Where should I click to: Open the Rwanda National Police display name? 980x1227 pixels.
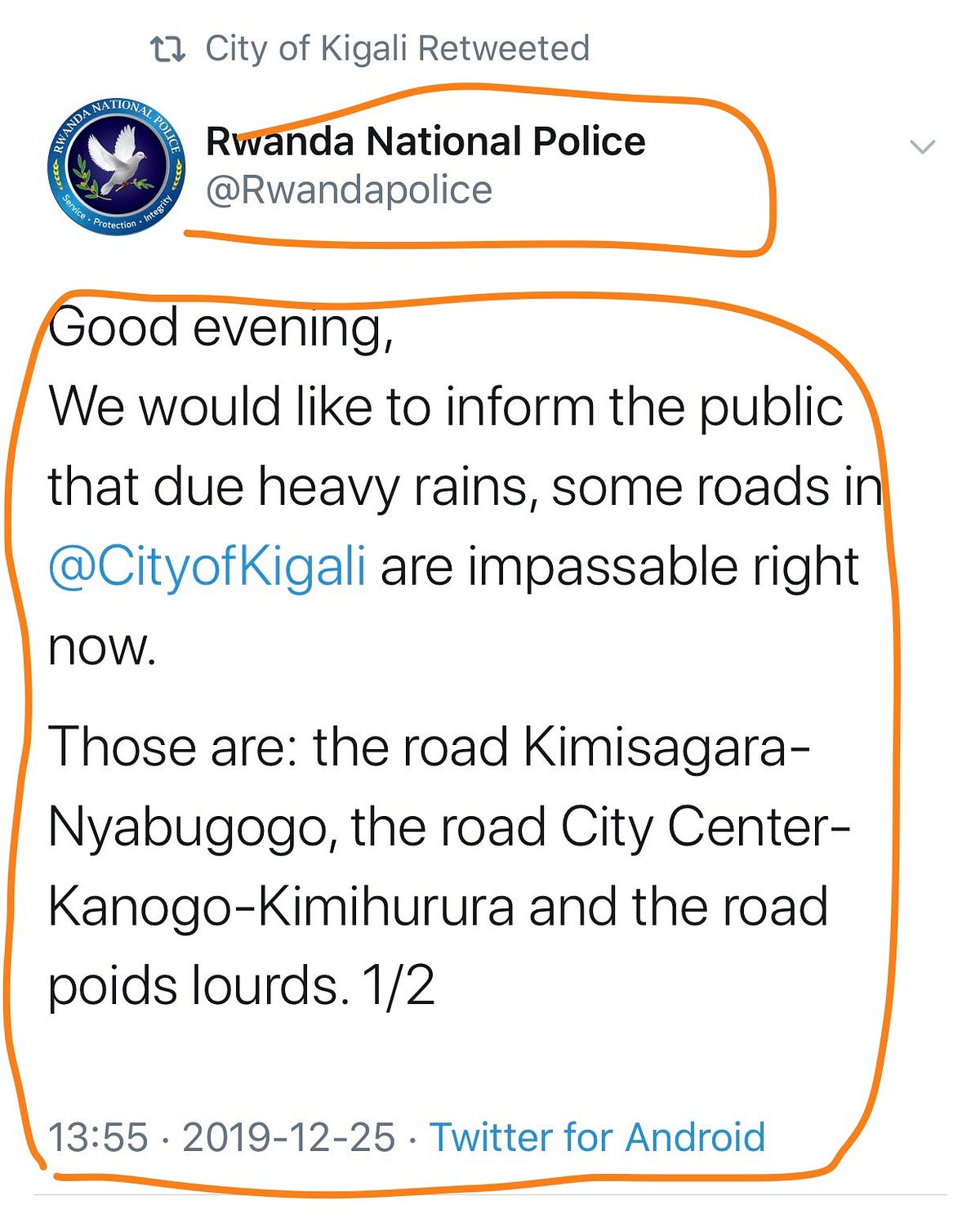click(x=425, y=141)
